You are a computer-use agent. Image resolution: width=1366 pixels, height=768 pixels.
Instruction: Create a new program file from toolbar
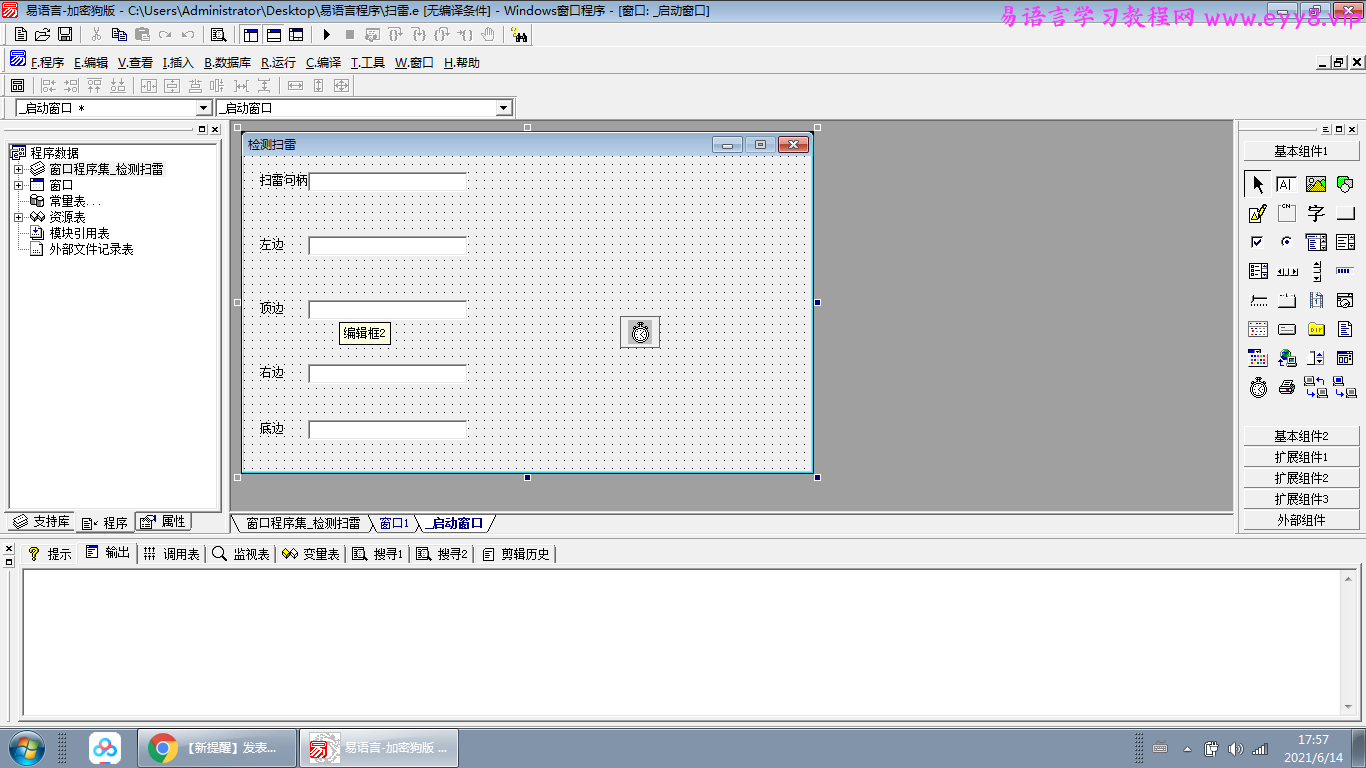tap(21, 35)
